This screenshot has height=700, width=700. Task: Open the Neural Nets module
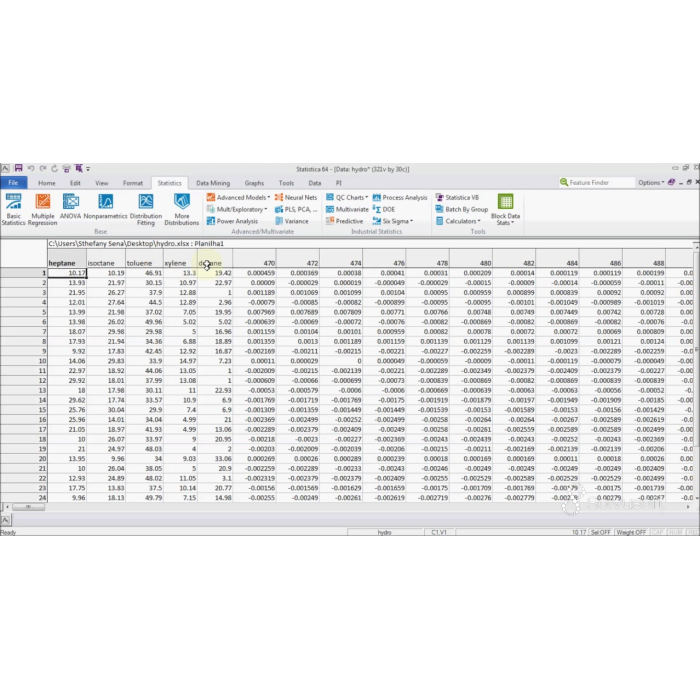pyautogui.click(x=296, y=197)
